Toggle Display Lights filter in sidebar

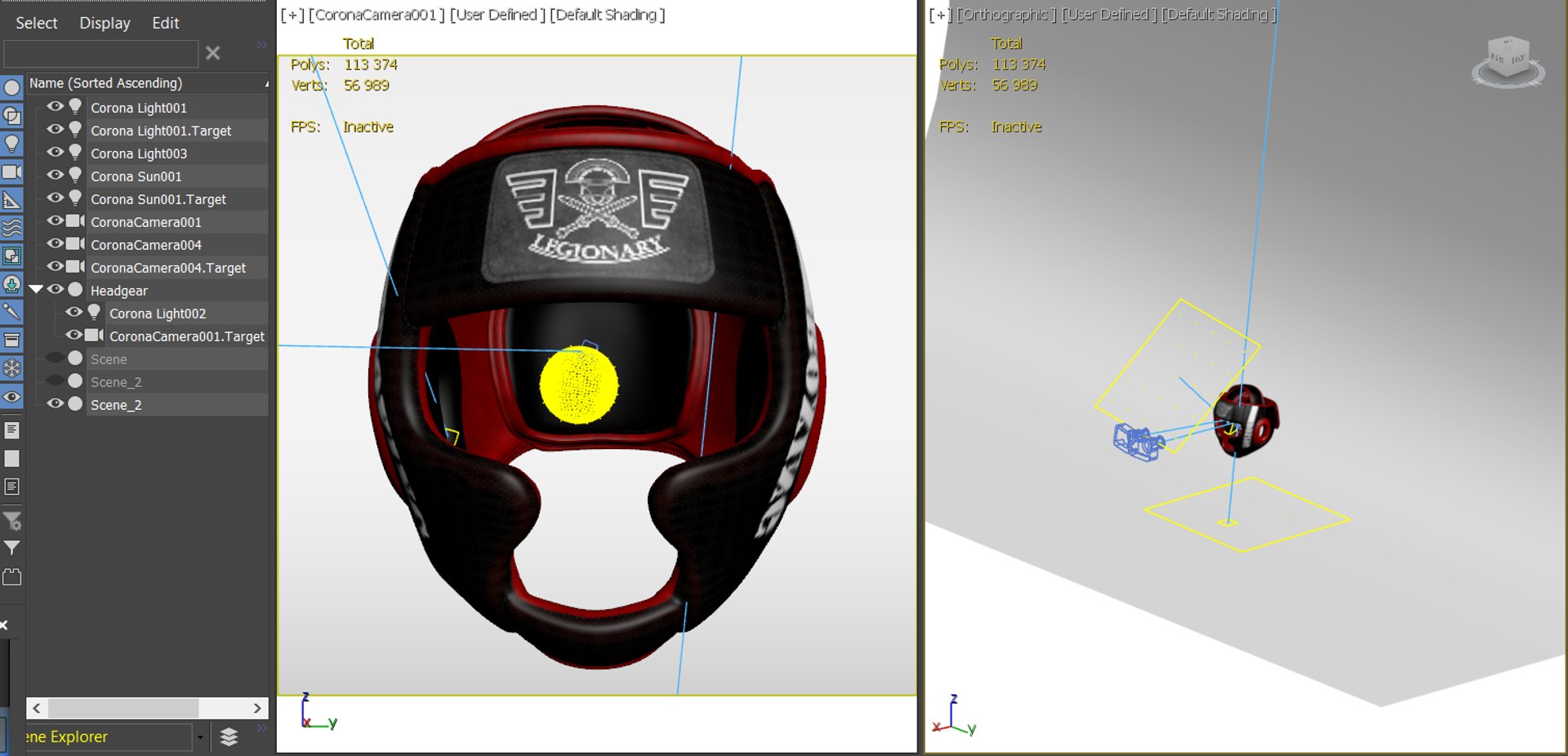click(11, 144)
